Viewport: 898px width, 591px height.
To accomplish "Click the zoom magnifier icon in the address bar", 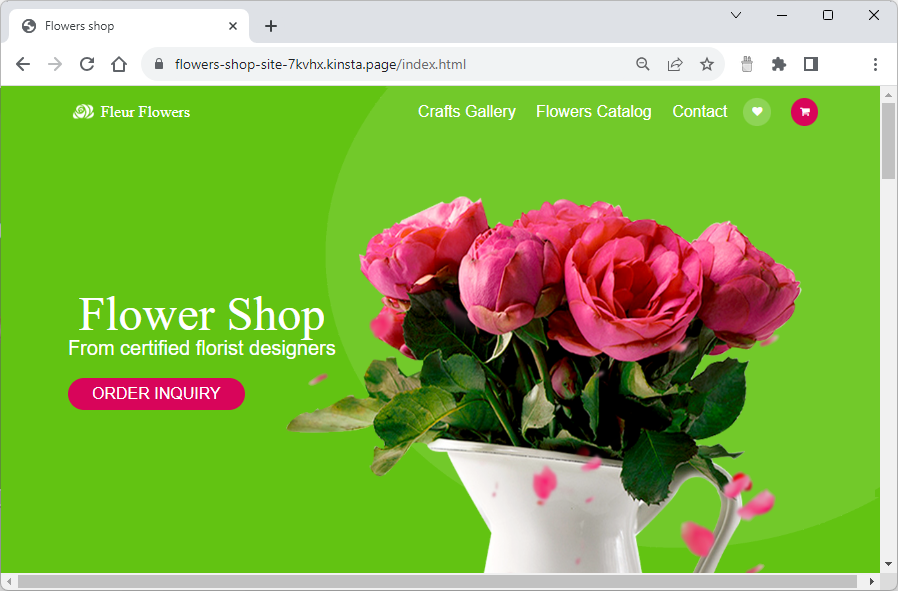I will 643,63.
